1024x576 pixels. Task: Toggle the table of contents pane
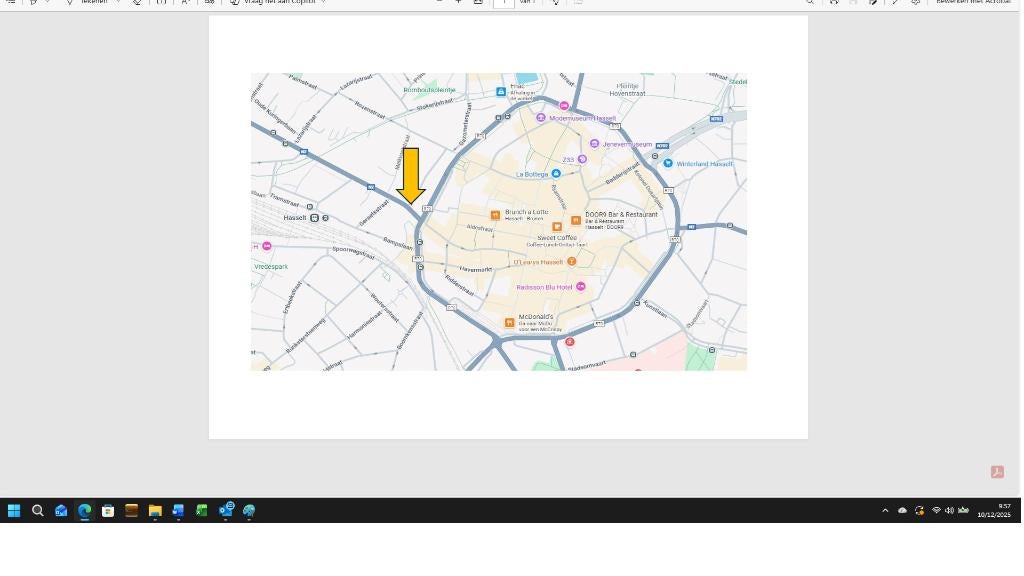pyautogui.click(x=12, y=3)
